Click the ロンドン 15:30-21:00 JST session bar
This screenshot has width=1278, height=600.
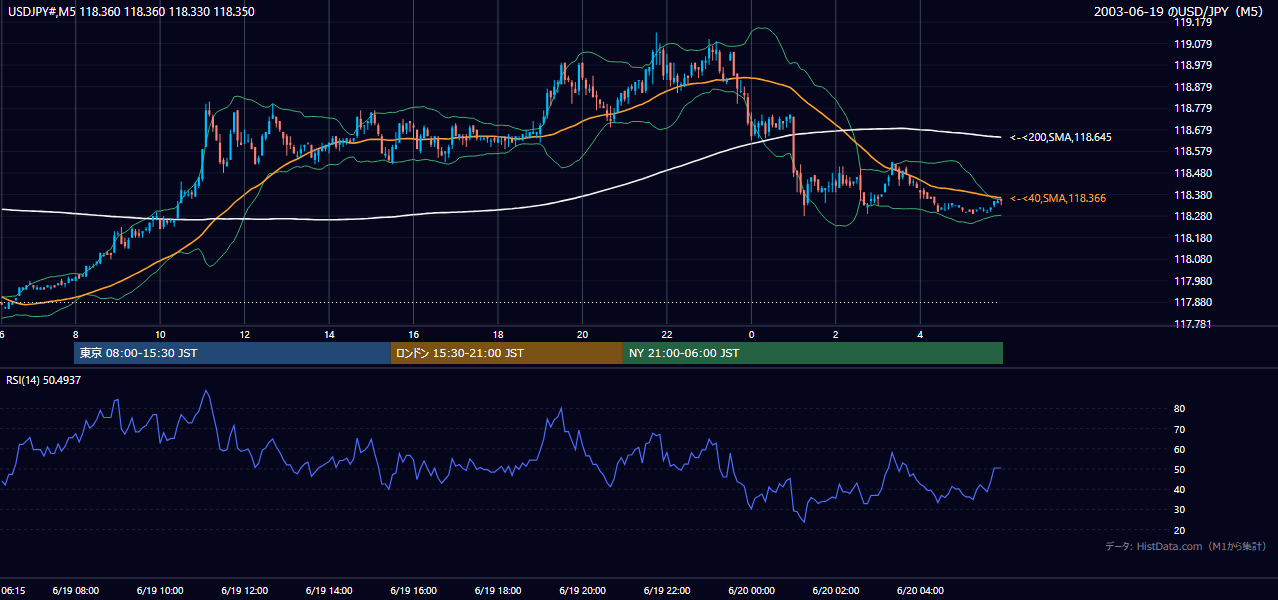[x=506, y=353]
